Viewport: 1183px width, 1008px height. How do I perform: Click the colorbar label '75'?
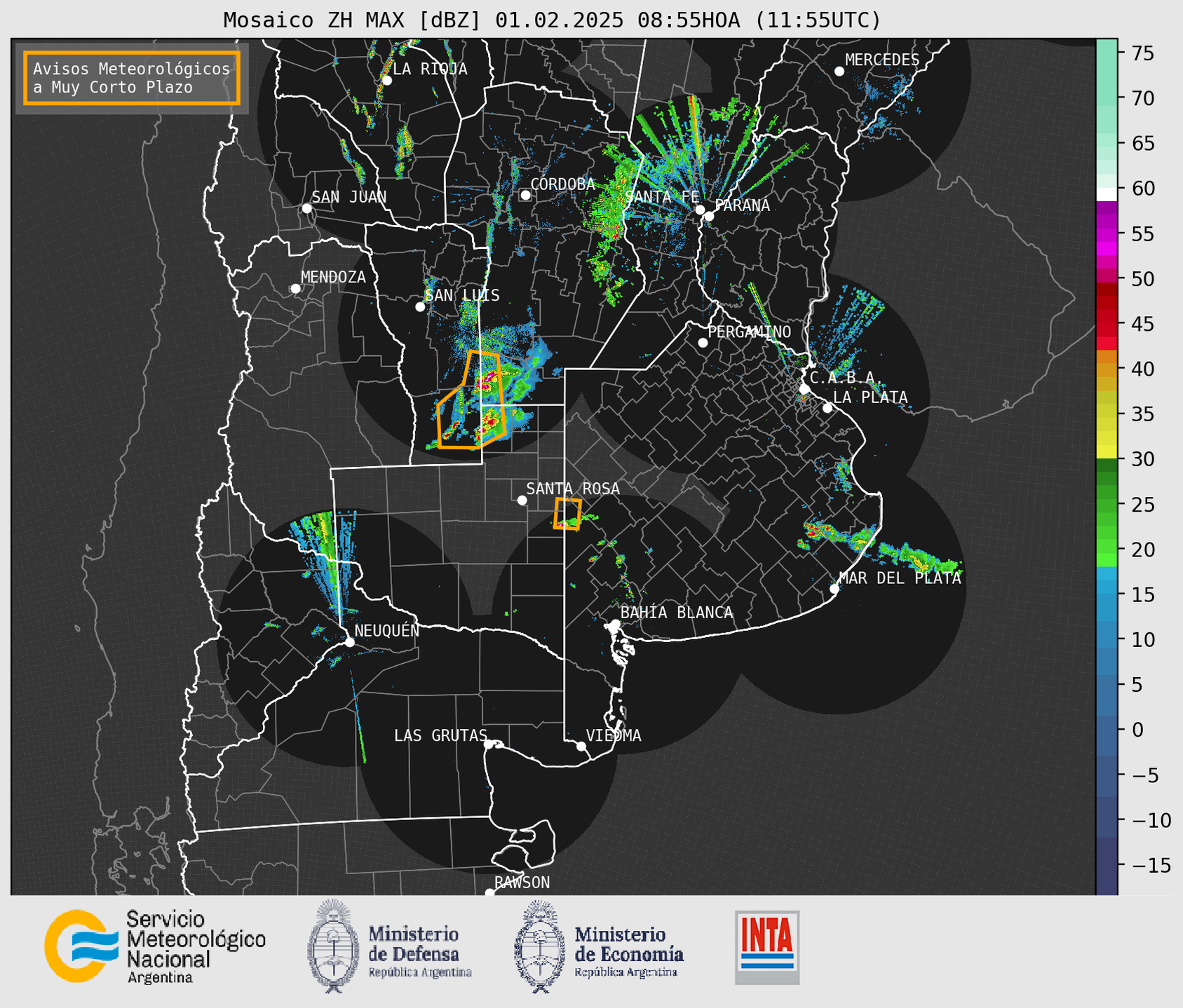click(1142, 53)
